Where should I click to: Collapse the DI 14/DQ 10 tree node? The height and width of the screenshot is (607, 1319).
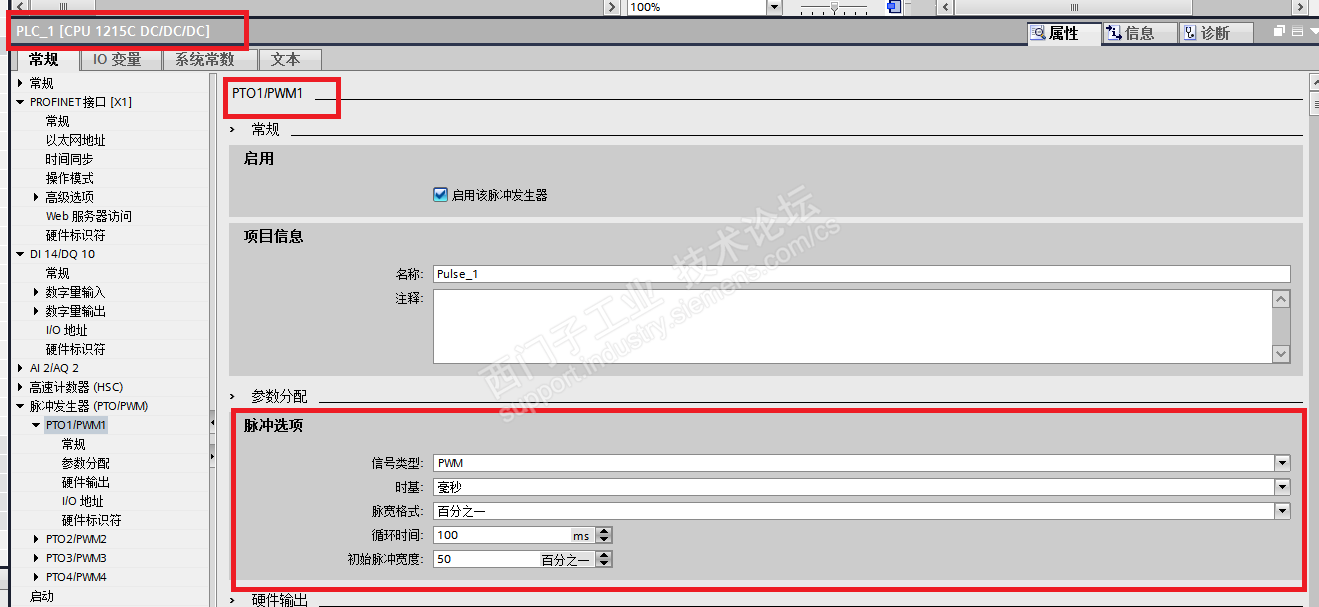coord(21,254)
